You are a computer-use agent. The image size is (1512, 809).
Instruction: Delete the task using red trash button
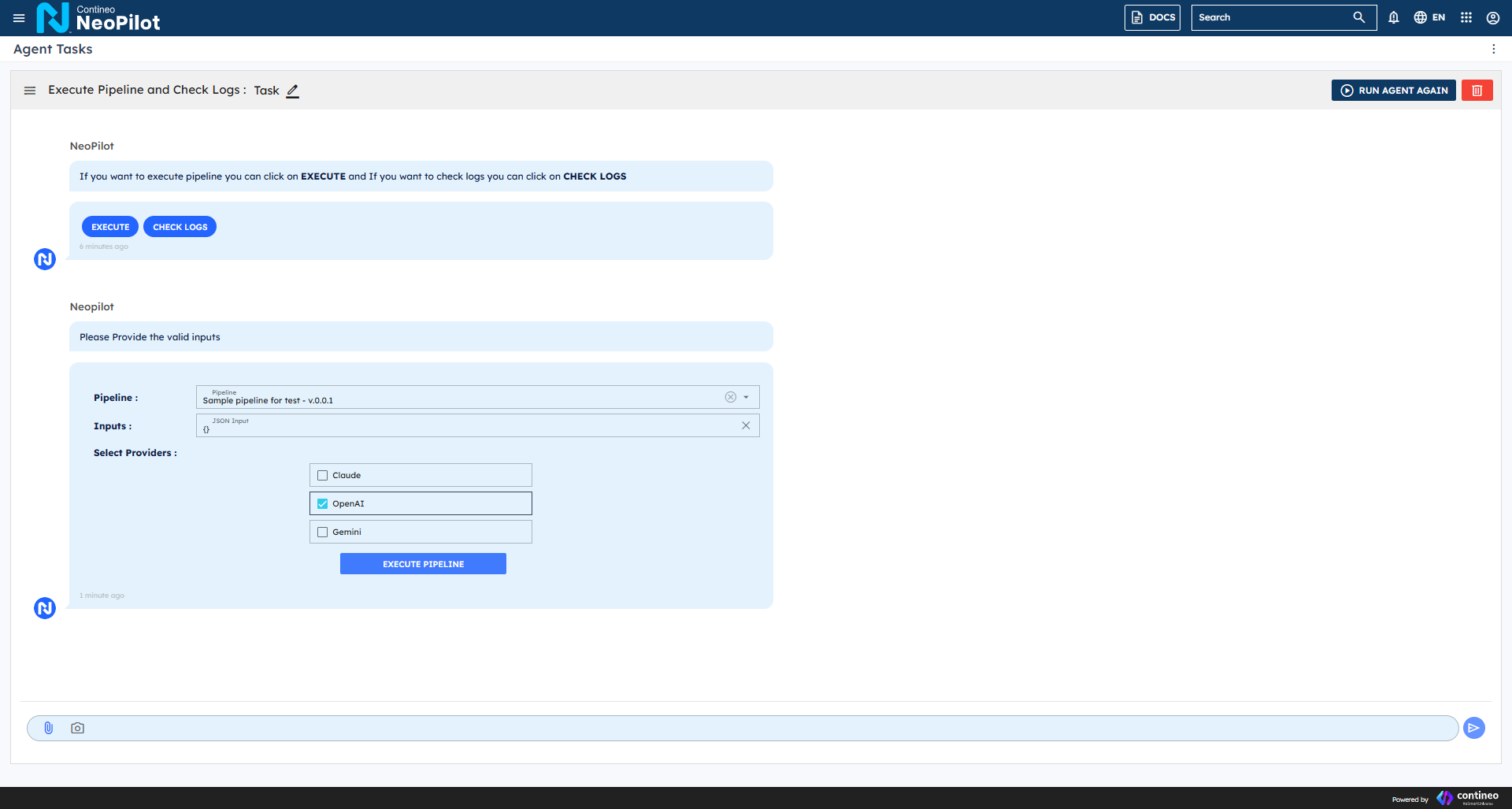pyautogui.click(x=1477, y=91)
